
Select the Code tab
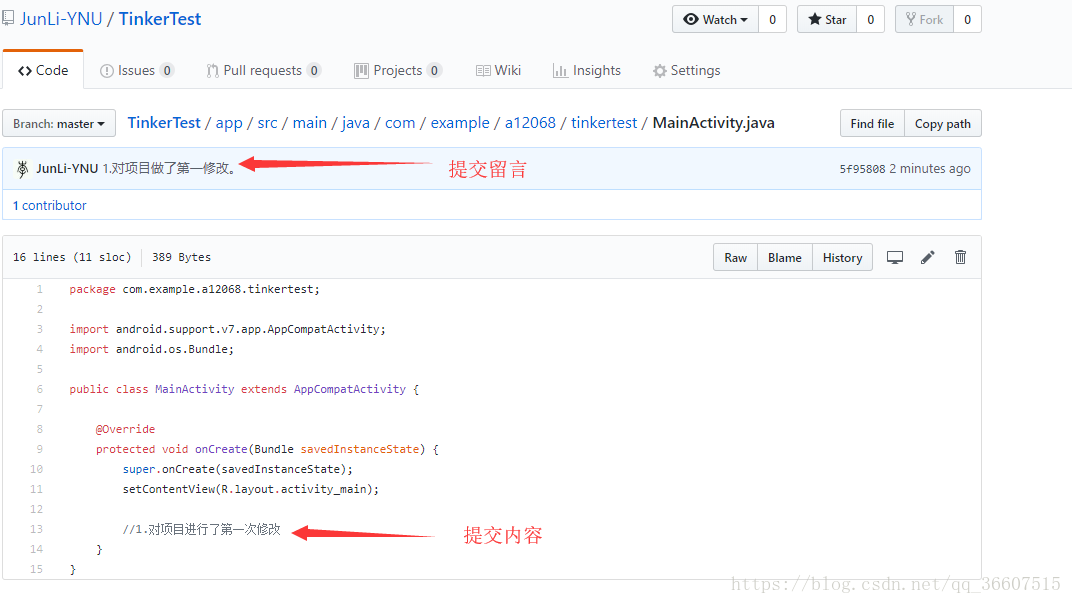point(43,70)
